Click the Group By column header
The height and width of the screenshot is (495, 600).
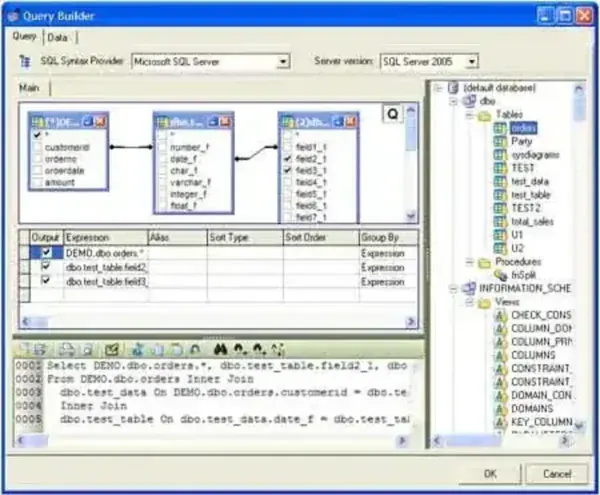388,238
